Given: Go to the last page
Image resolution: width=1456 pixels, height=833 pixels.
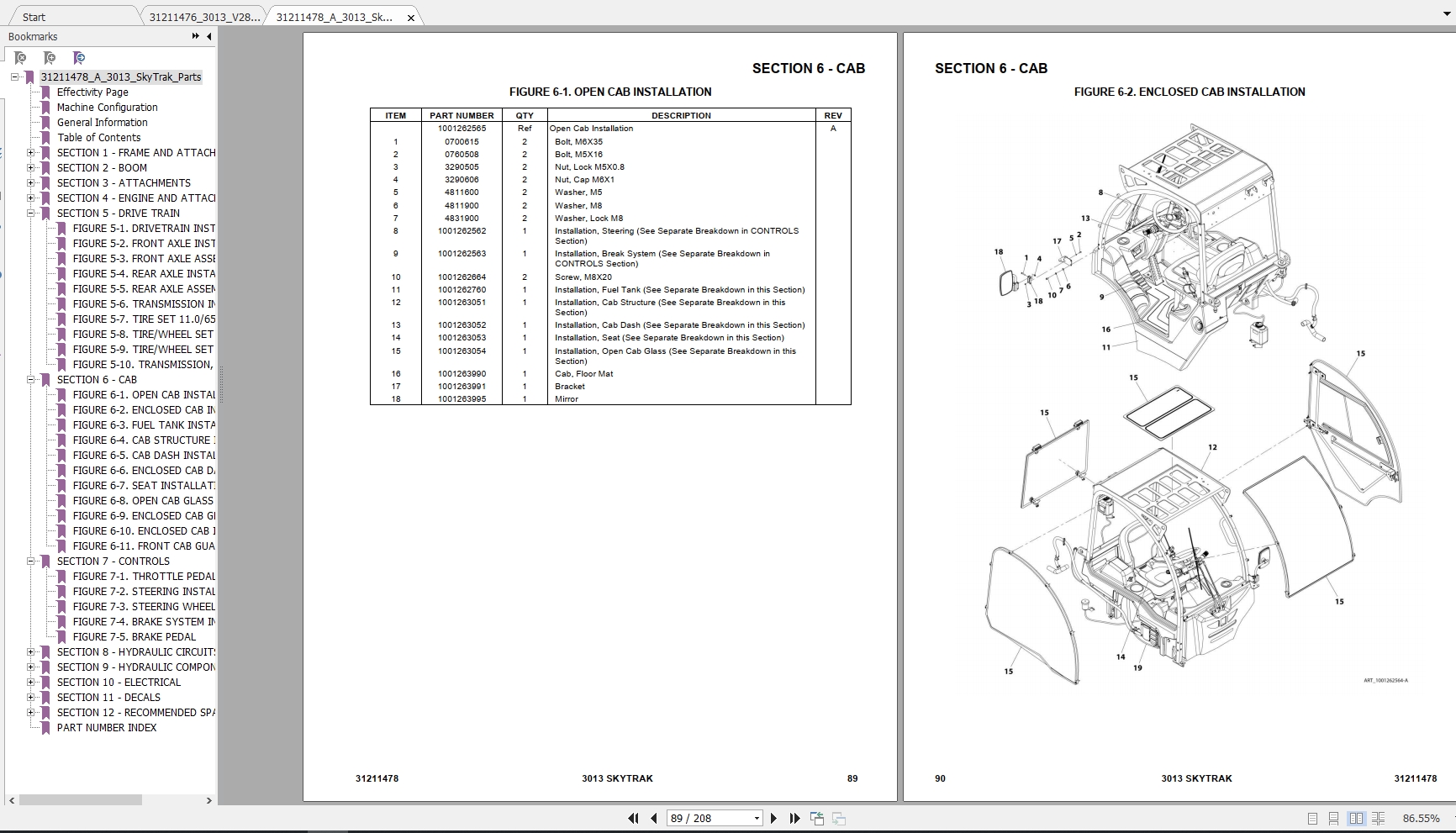Looking at the screenshot, I should (x=794, y=817).
